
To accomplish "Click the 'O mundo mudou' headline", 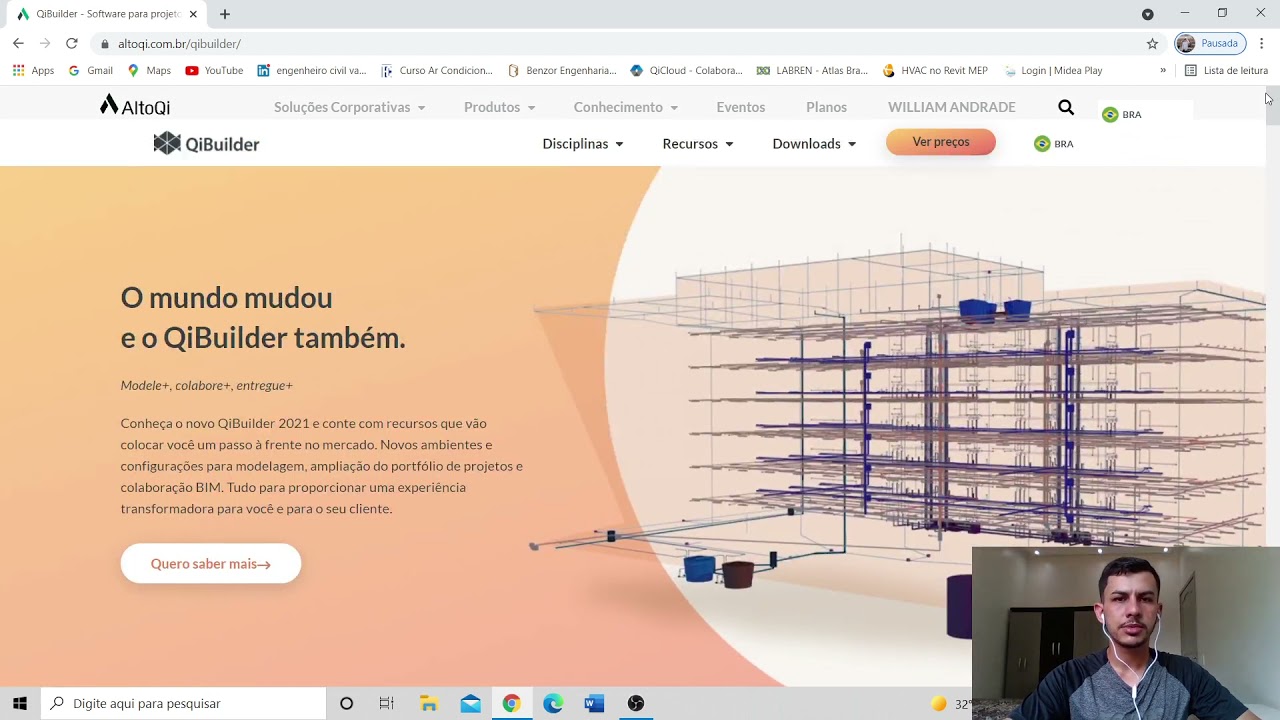I will (x=227, y=297).
